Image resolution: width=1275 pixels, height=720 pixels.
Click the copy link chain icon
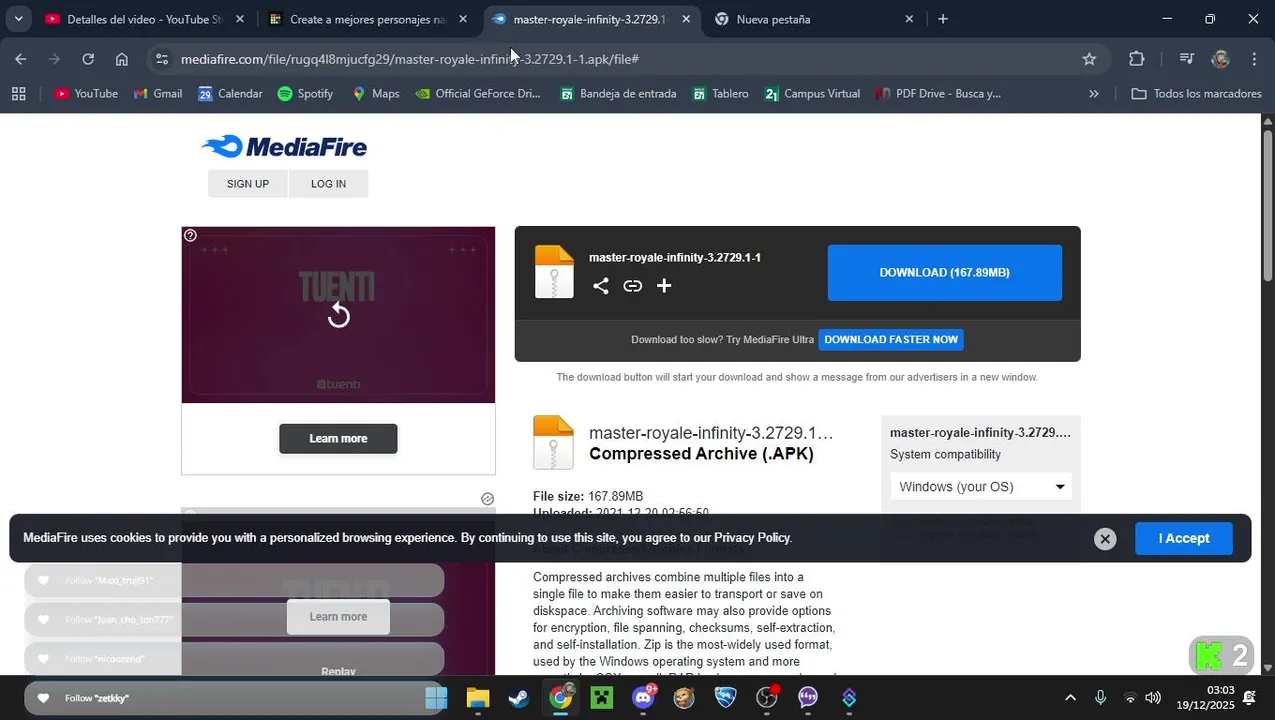(633, 286)
